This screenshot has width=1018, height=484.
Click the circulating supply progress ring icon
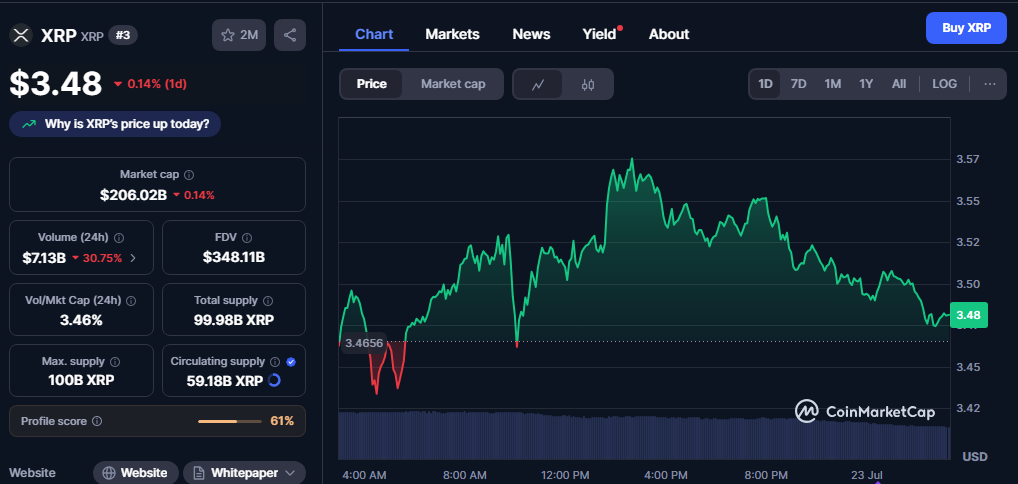pos(274,380)
